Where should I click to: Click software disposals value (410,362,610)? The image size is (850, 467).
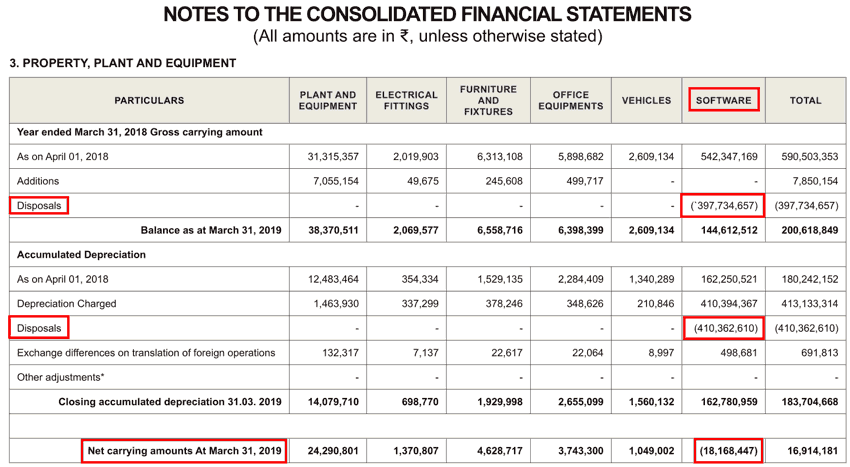point(723,328)
